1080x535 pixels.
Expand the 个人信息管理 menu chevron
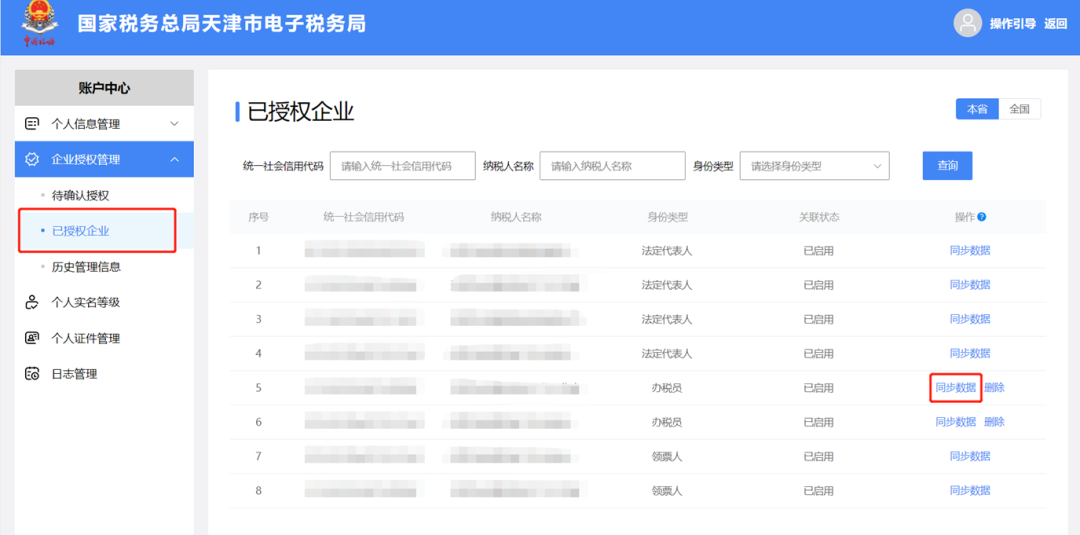(x=174, y=124)
